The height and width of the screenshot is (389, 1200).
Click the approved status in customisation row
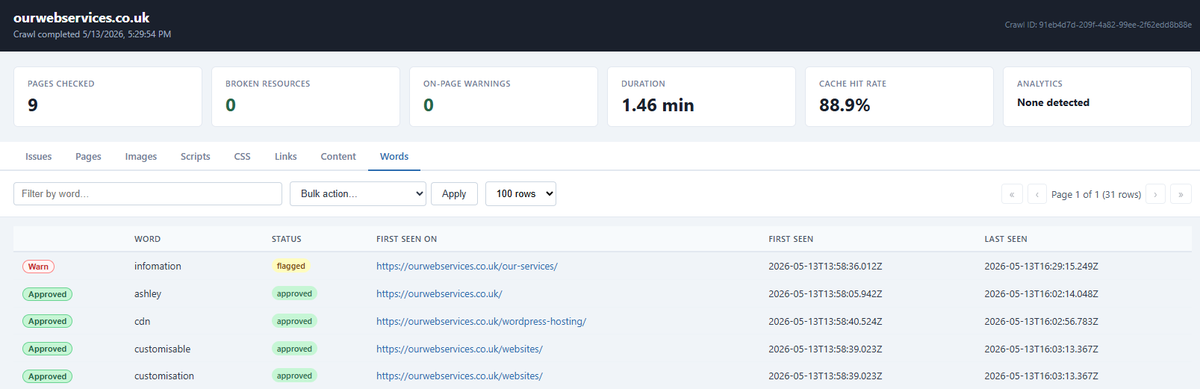(294, 376)
